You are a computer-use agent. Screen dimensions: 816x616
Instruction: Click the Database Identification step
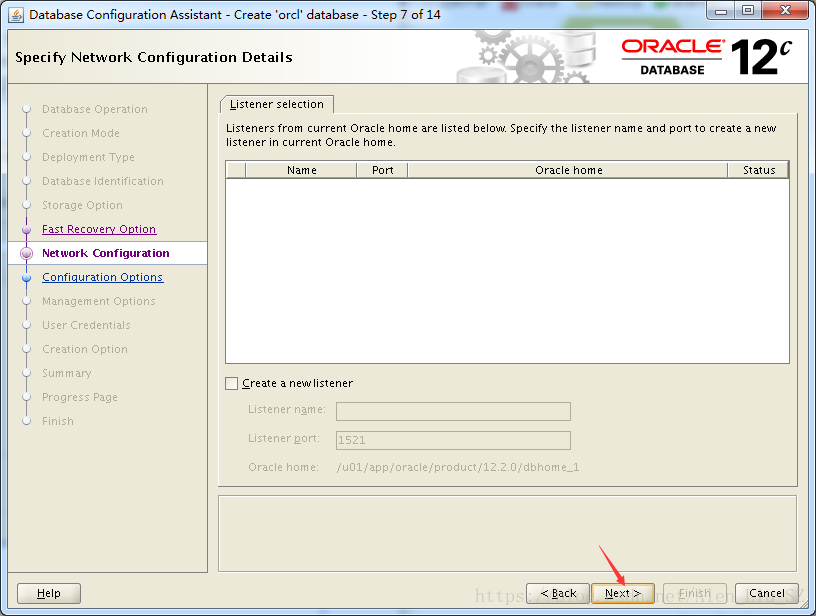tap(103, 181)
